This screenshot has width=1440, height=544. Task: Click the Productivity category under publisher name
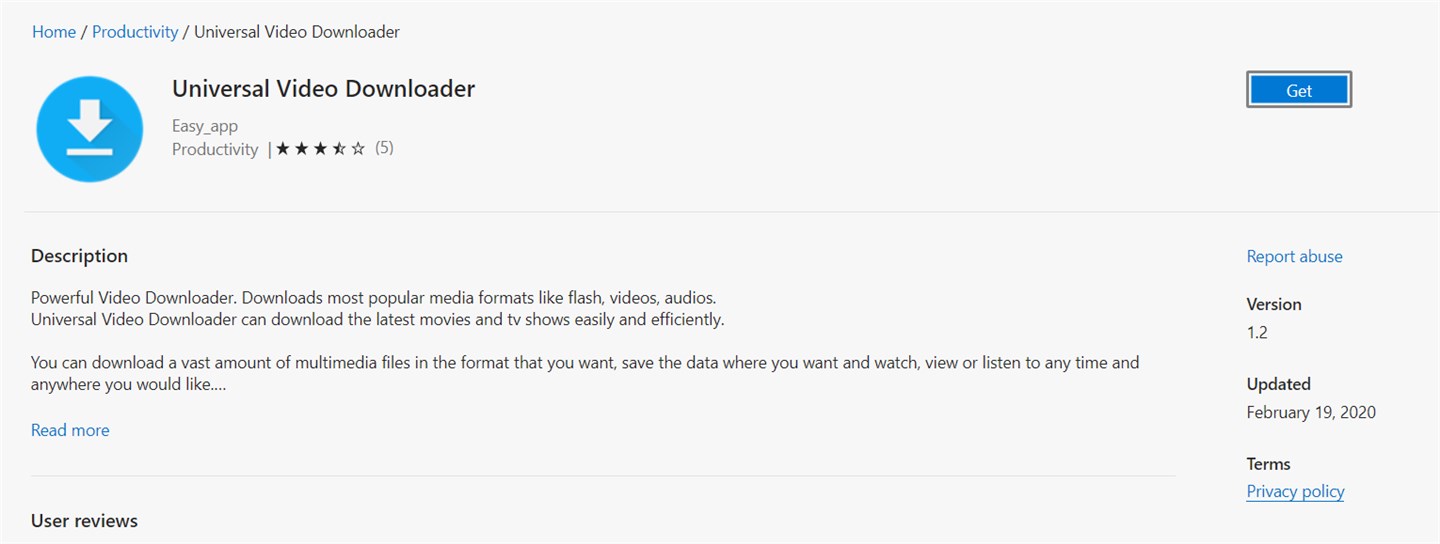(x=215, y=149)
